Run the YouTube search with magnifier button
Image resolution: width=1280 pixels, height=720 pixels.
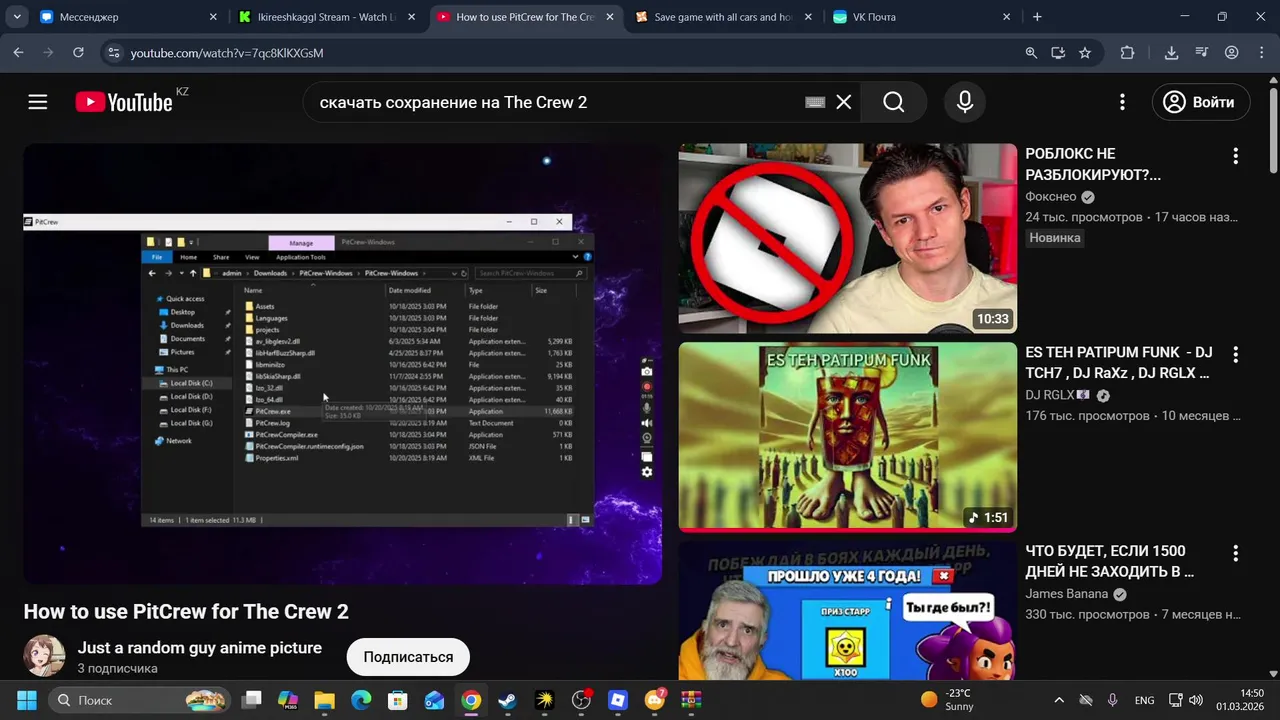(x=894, y=102)
